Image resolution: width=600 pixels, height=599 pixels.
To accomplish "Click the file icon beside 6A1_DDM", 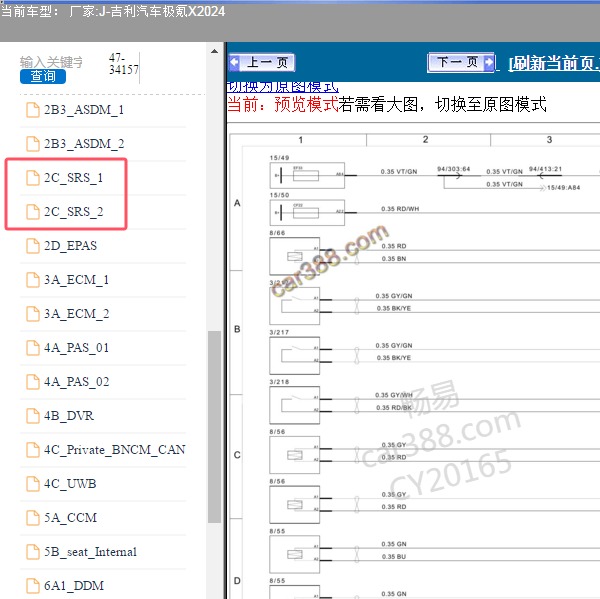I will 33,586.
